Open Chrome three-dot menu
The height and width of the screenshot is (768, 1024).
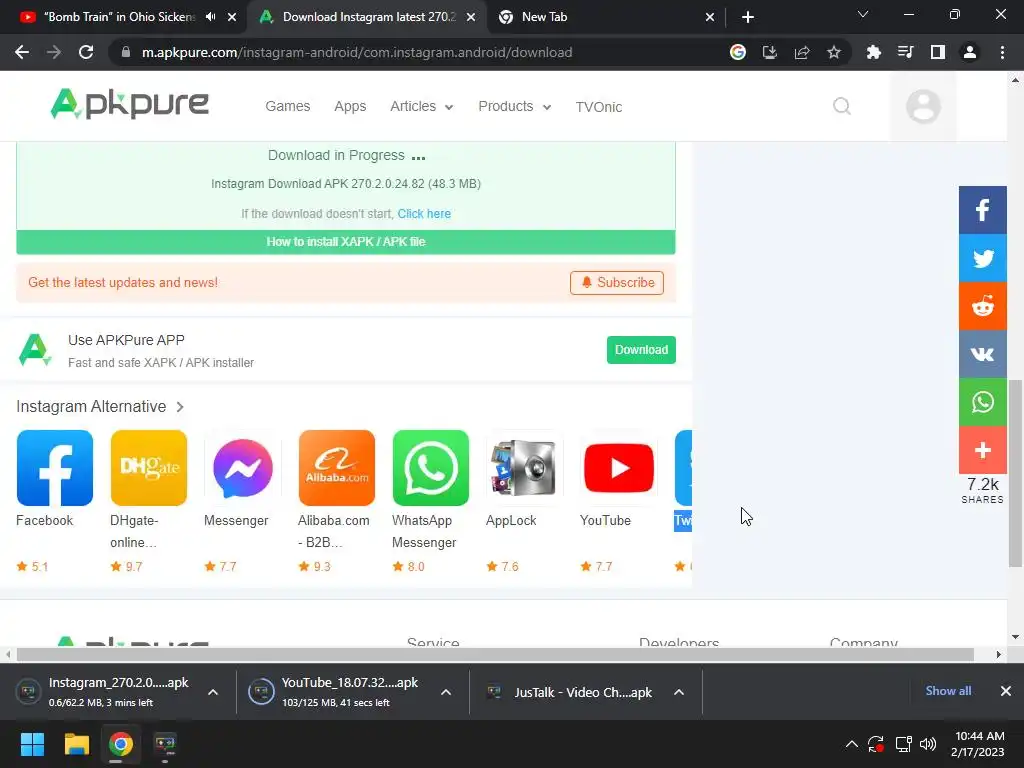click(1002, 52)
